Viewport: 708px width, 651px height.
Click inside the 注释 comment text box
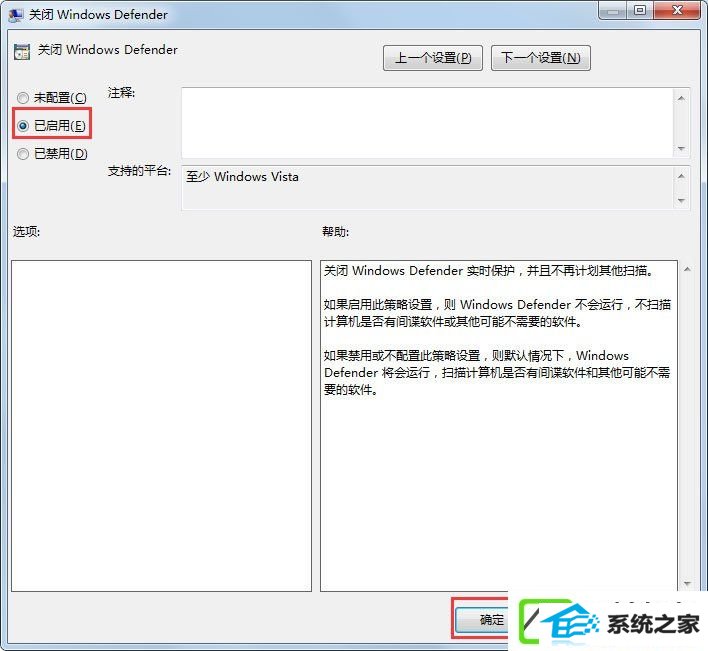427,123
